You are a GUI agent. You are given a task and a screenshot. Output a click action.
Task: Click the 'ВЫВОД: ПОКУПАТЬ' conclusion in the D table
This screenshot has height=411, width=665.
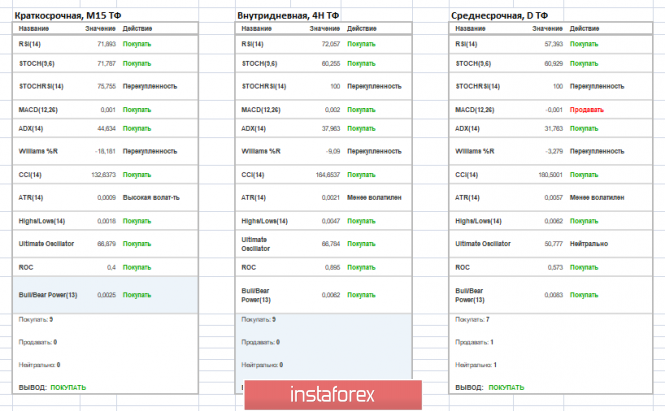click(x=489, y=388)
